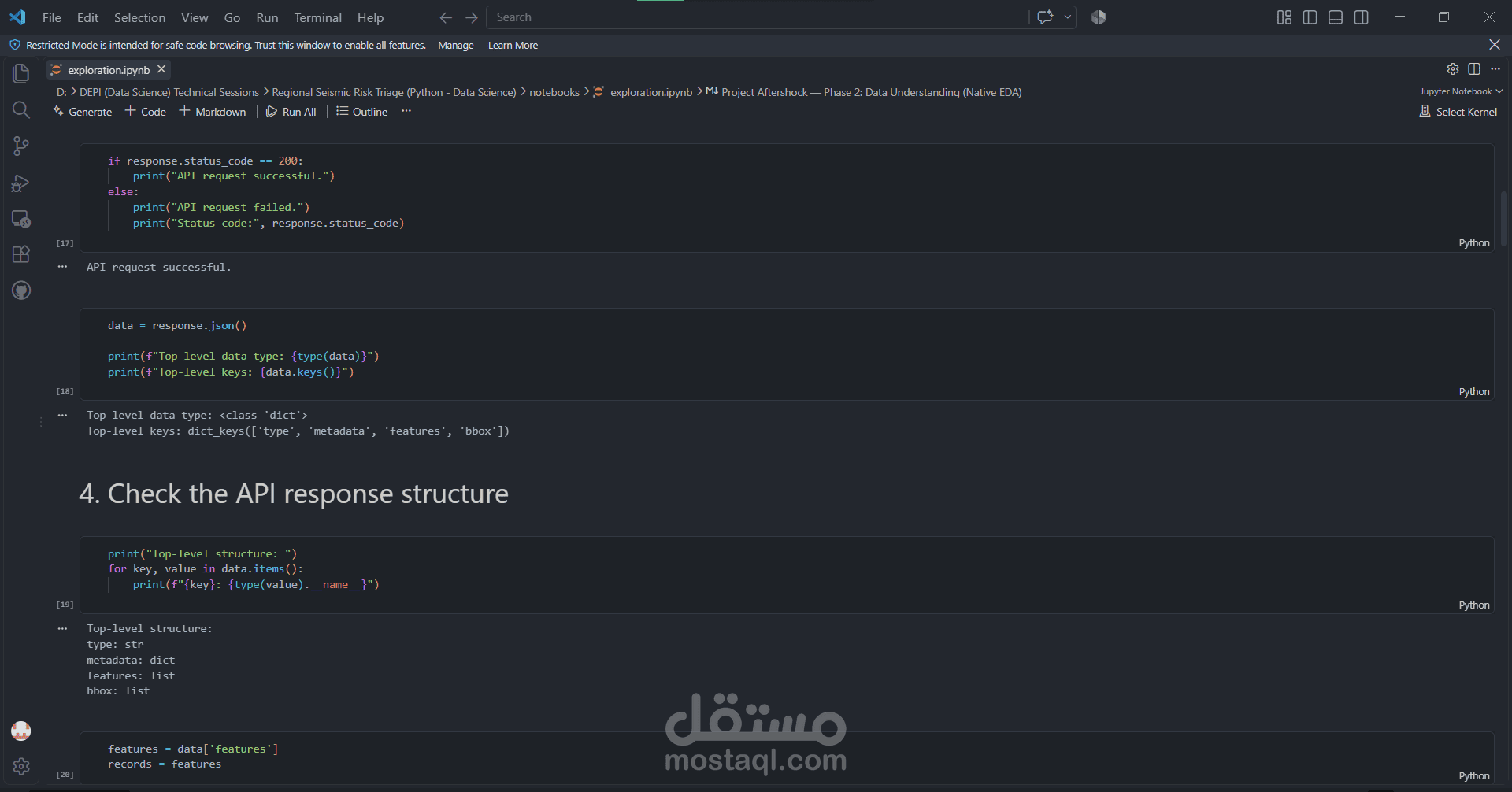Select the exploration.ipynb tab

pos(108,70)
